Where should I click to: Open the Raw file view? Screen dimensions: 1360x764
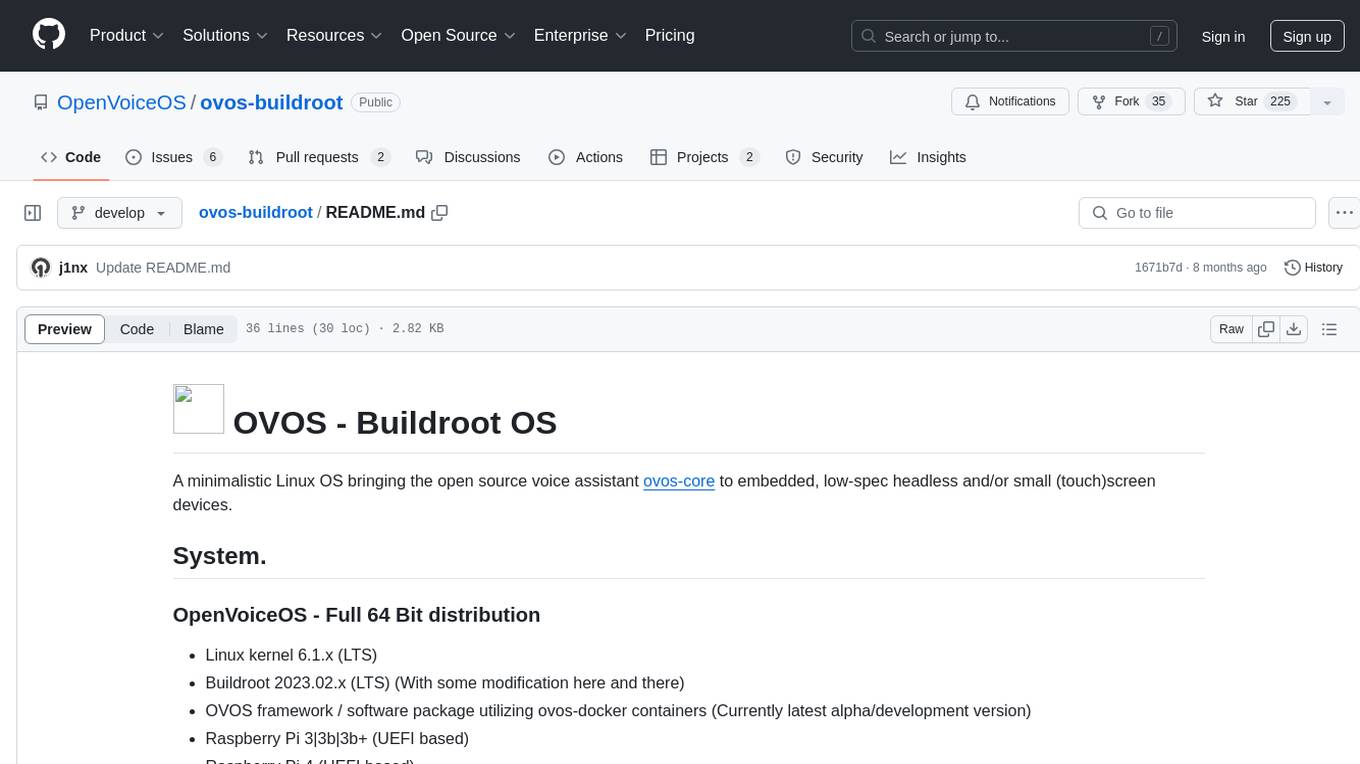[1231, 329]
